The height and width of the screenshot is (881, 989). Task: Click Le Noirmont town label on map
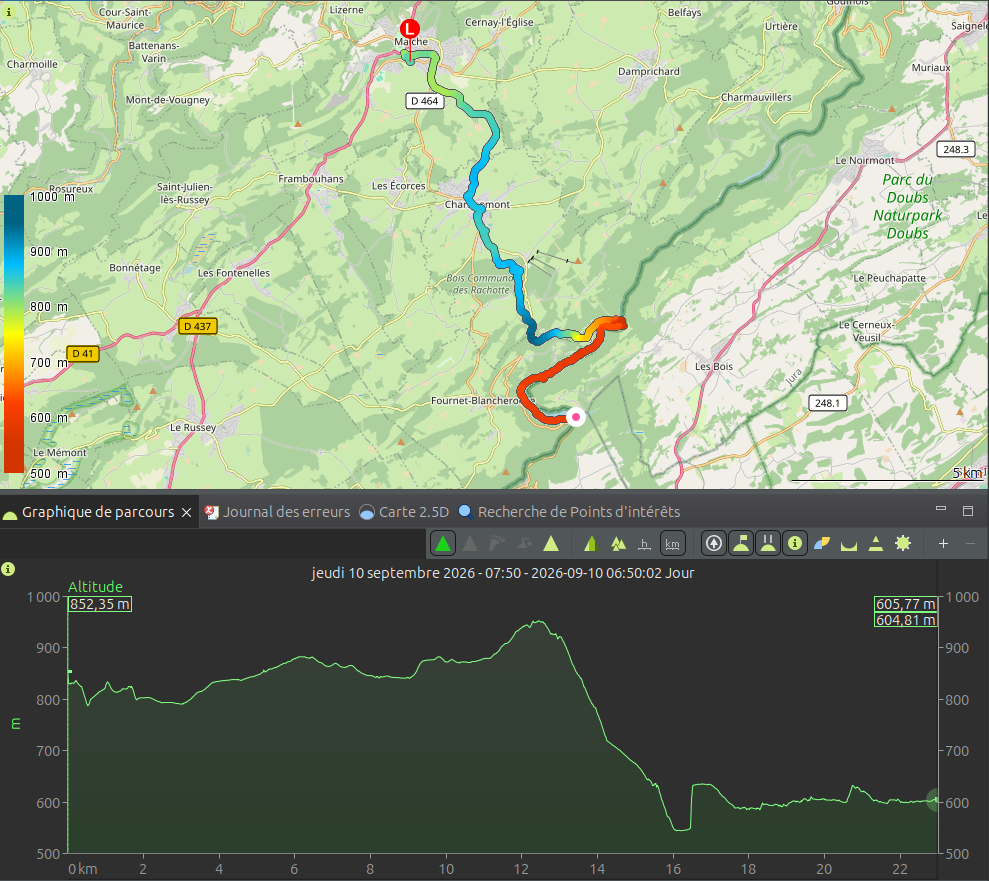(865, 160)
